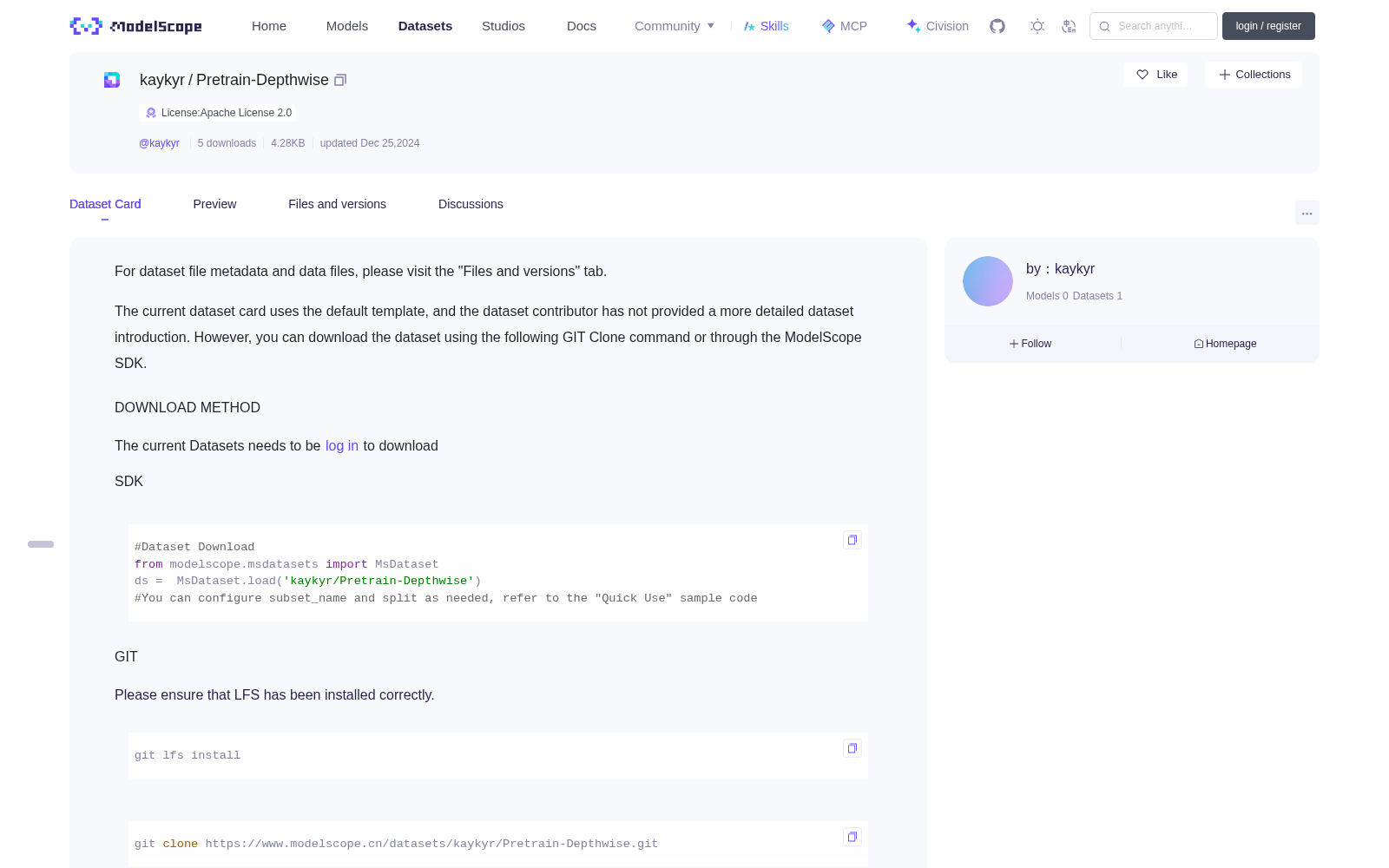Viewport: 1389px width, 868px height.
Task: Switch language with the translate icon
Action: click(1069, 26)
